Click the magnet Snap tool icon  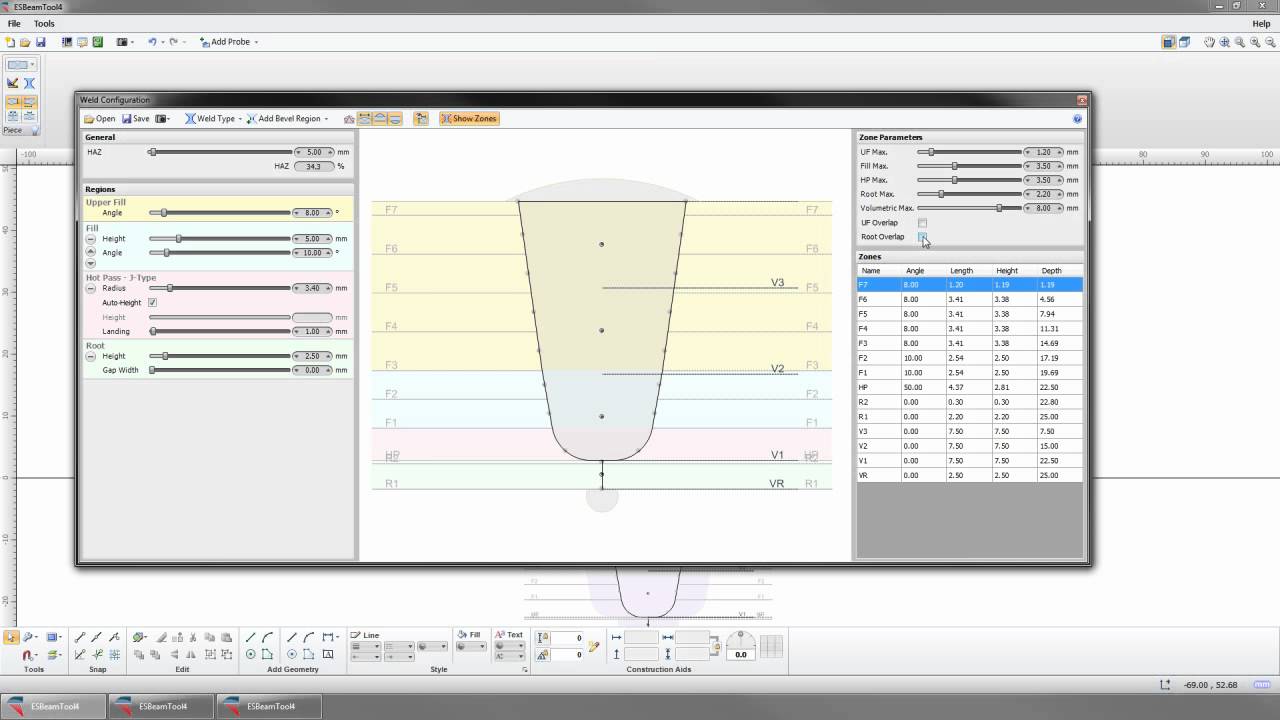pos(27,655)
